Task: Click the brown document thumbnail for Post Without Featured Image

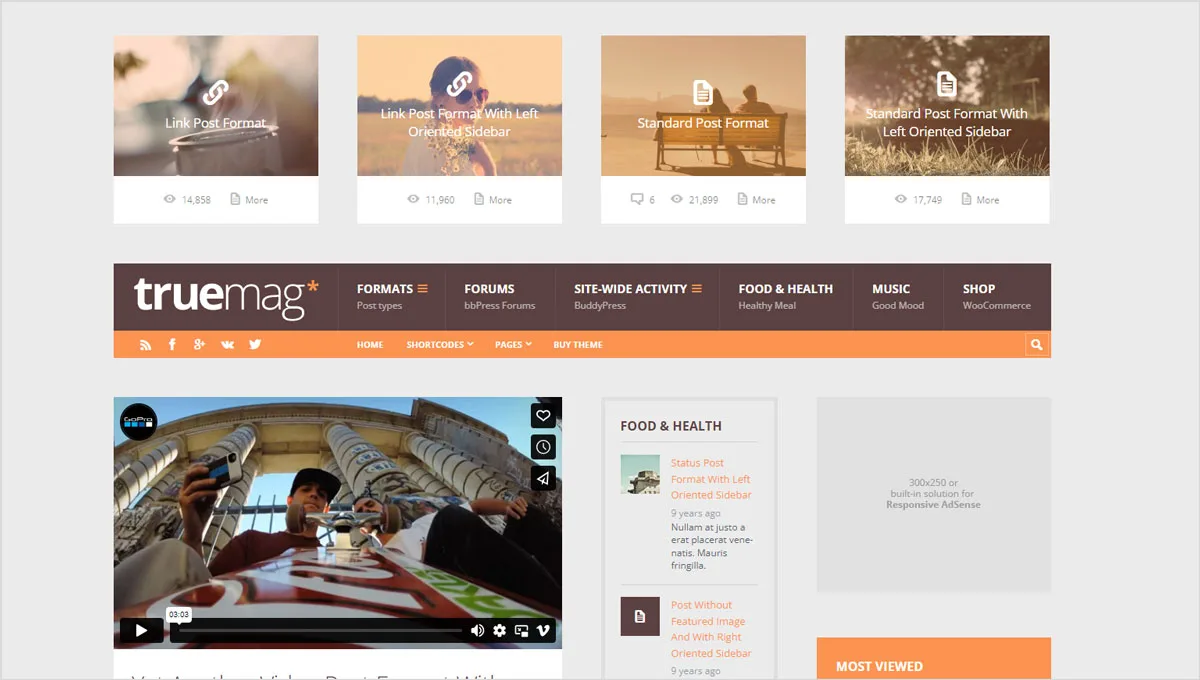Action: point(640,617)
